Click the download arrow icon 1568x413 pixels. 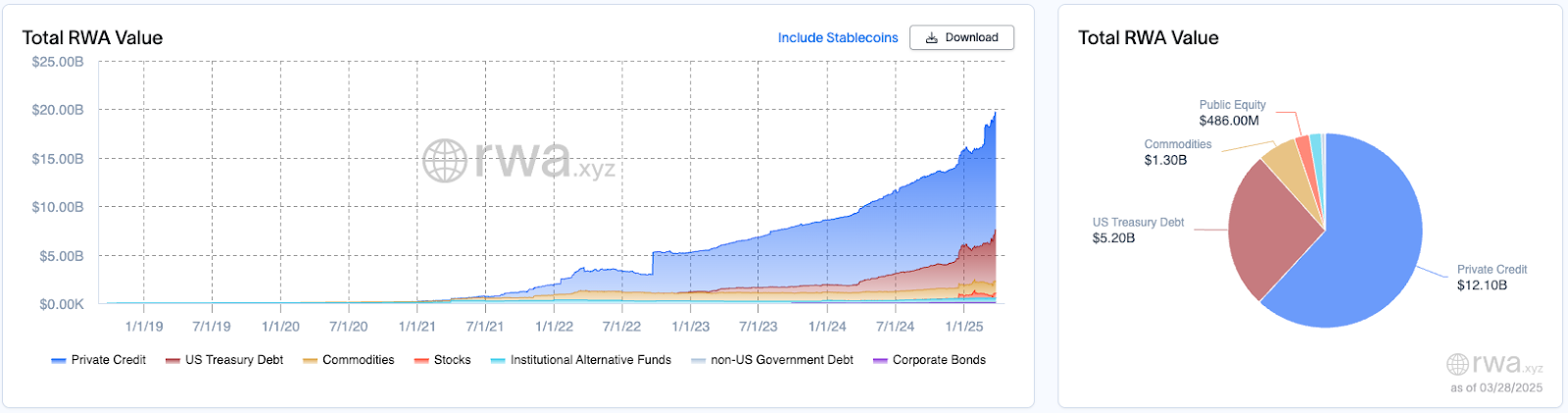point(932,37)
